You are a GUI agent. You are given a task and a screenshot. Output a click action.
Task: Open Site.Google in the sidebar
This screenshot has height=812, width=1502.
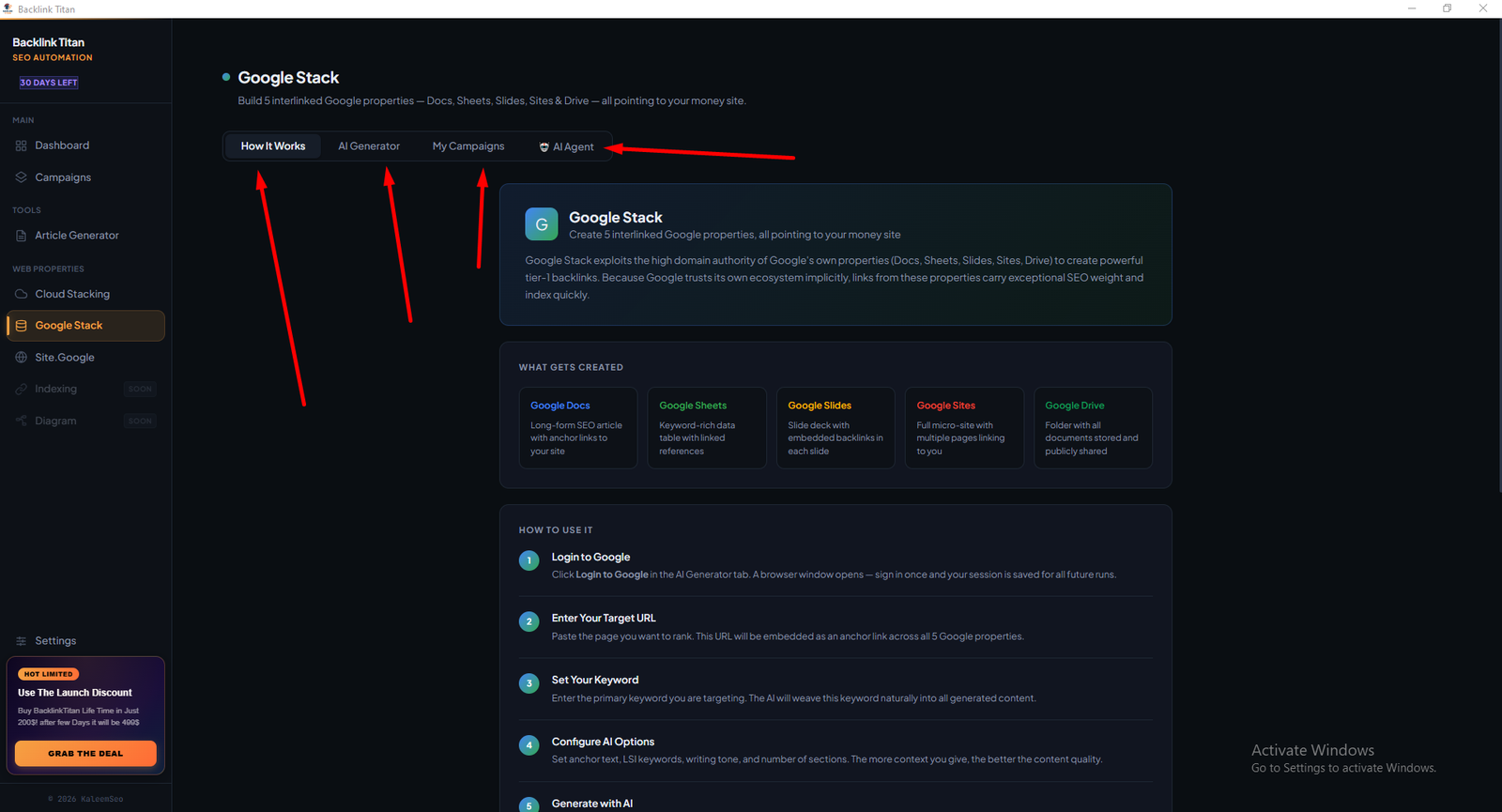click(x=85, y=358)
